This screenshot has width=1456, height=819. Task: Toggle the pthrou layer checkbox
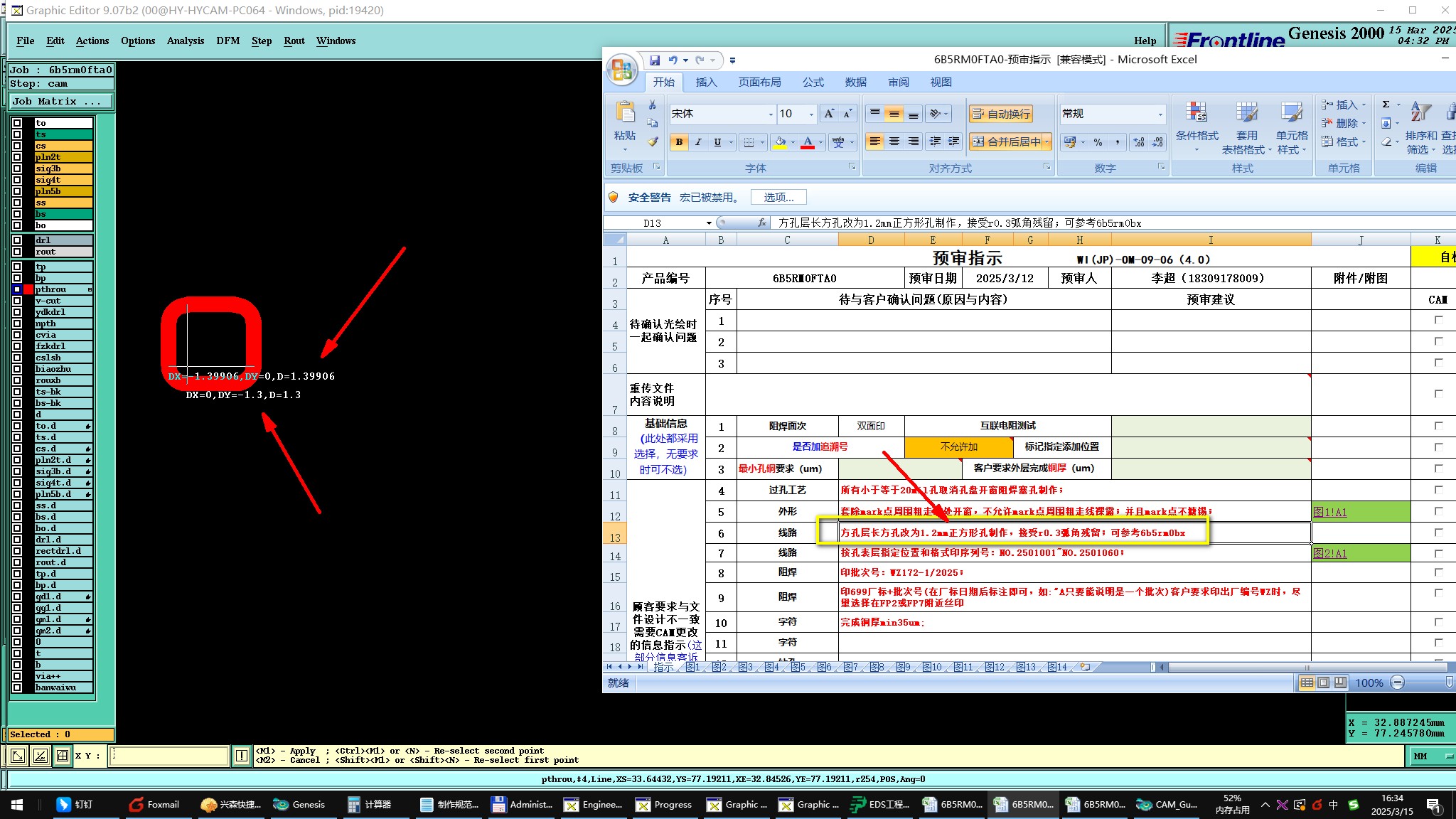point(17,289)
